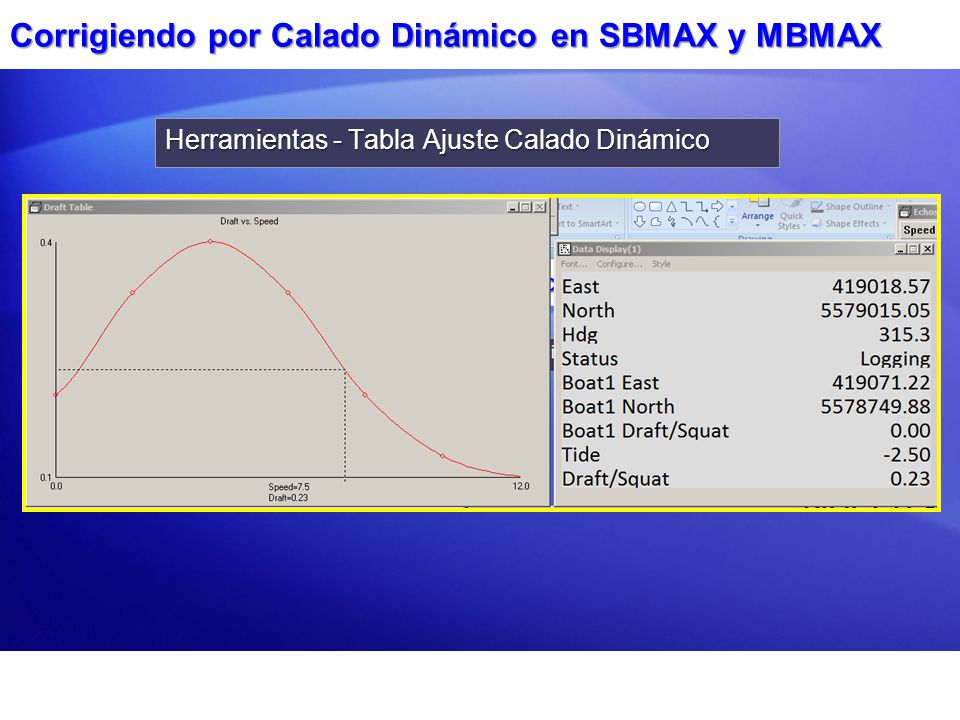This screenshot has width=960, height=720.
Task: Maximize the Data Display window
Action: 913,249
